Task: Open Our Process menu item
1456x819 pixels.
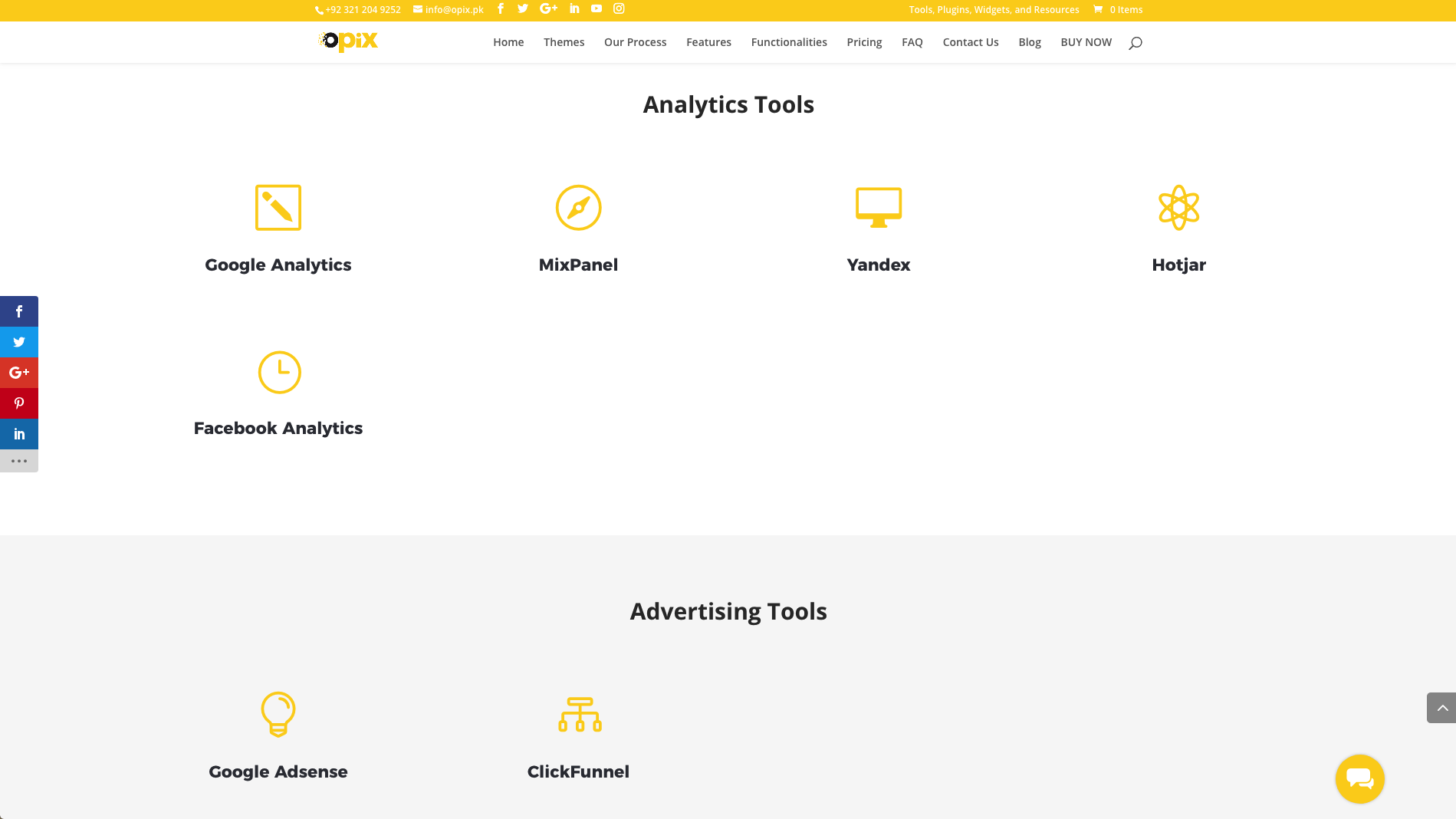Action: pos(635,42)
